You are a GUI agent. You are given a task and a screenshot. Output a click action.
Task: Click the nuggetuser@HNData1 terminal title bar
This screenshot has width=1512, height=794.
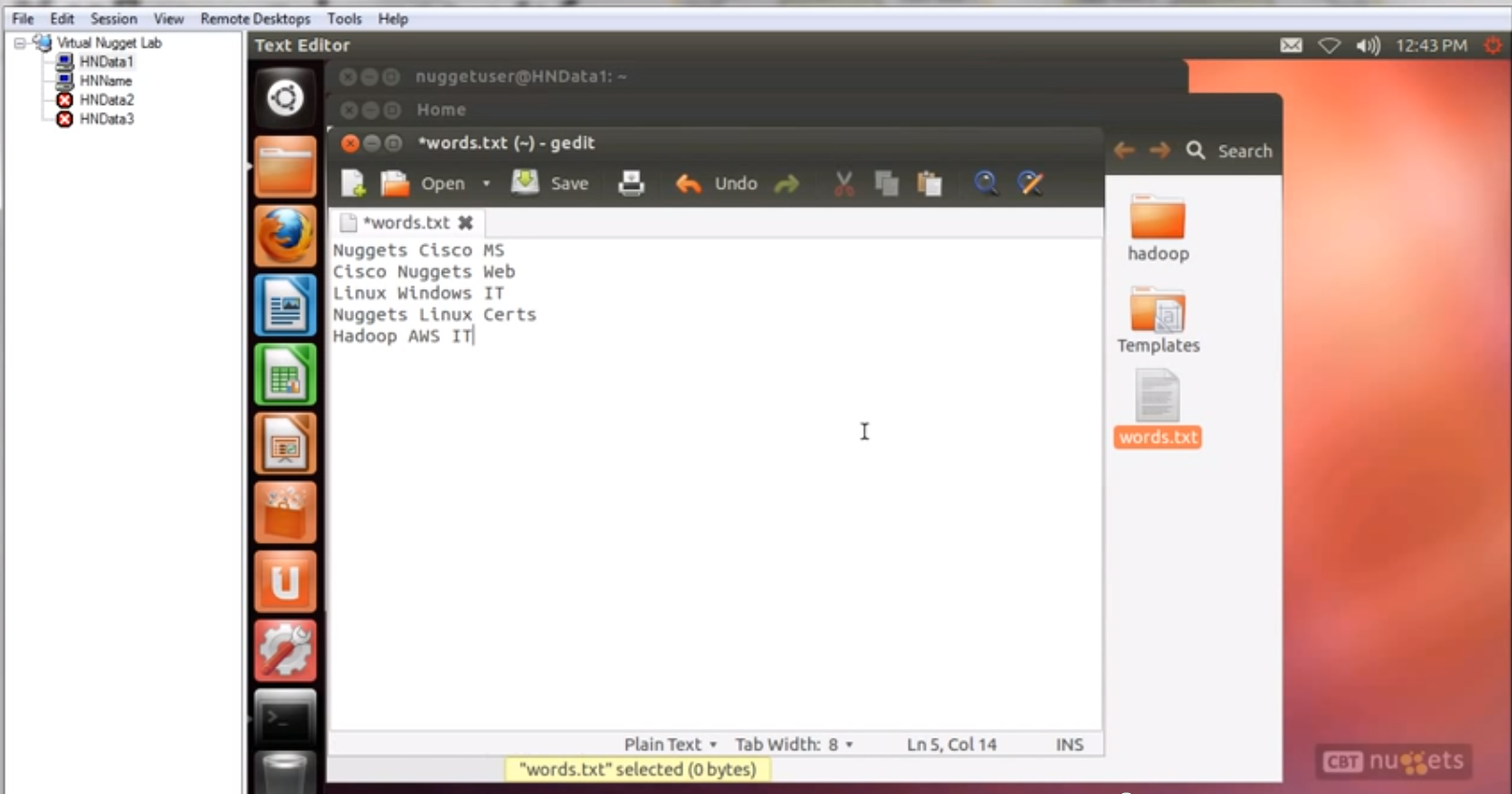click(756, 76)
